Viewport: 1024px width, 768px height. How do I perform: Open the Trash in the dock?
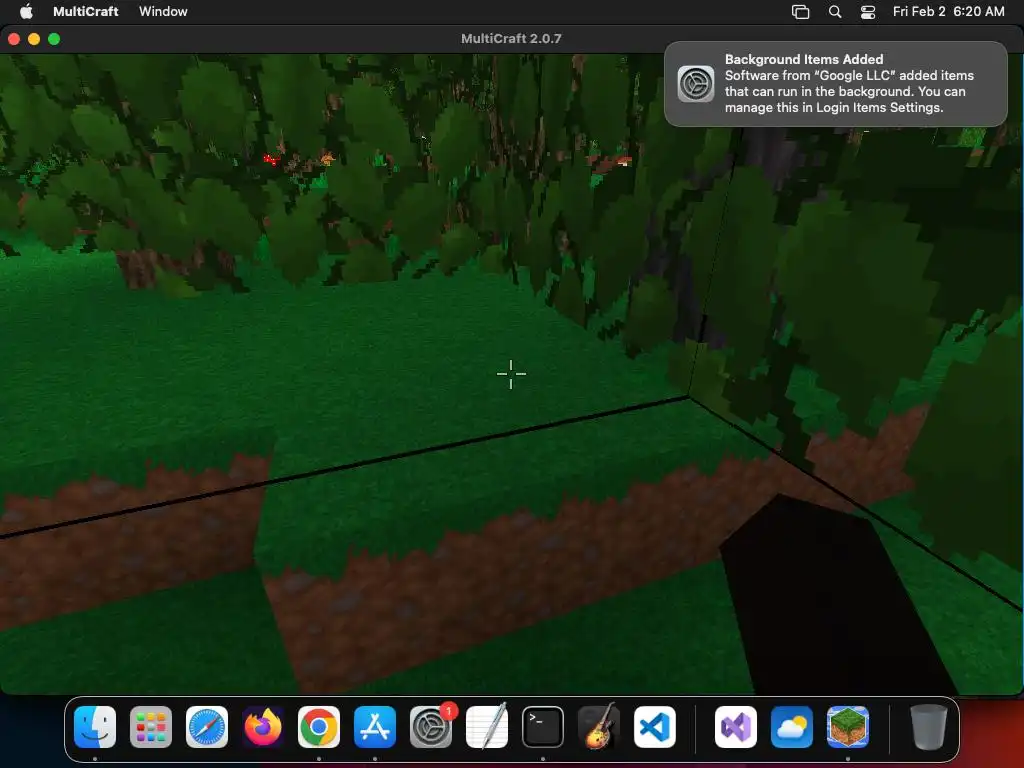(x=929, y=727)
